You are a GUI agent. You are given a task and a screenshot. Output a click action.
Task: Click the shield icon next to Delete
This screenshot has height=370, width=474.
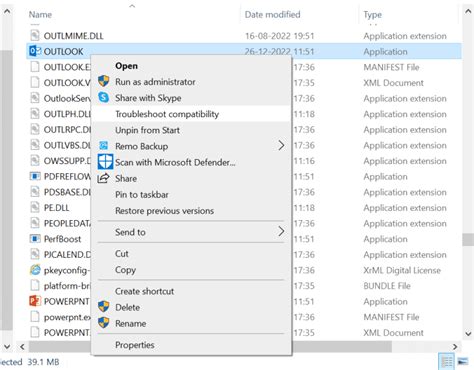click(104, 307)
